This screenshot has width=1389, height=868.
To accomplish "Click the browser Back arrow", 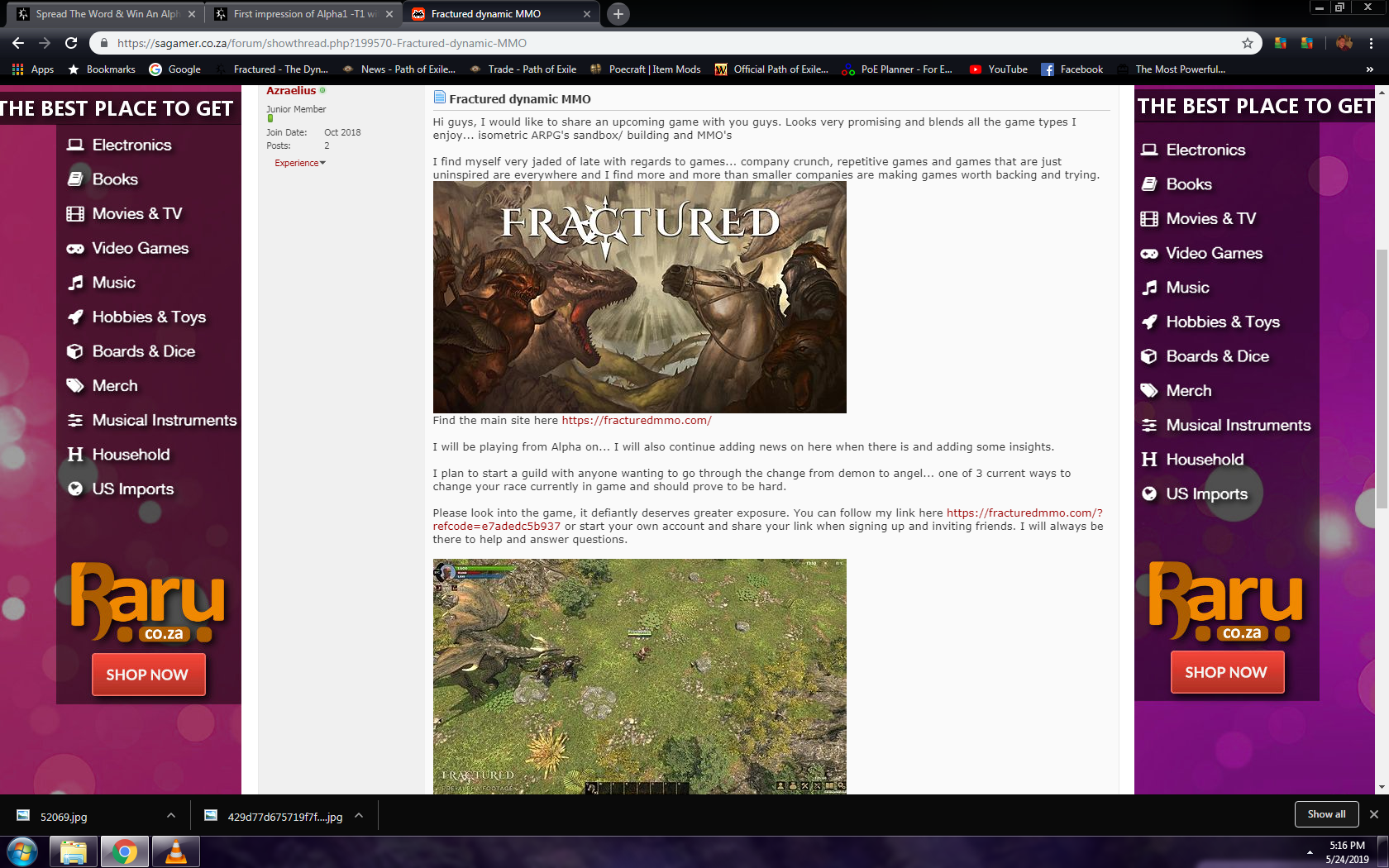I will (x=18, y=43).
